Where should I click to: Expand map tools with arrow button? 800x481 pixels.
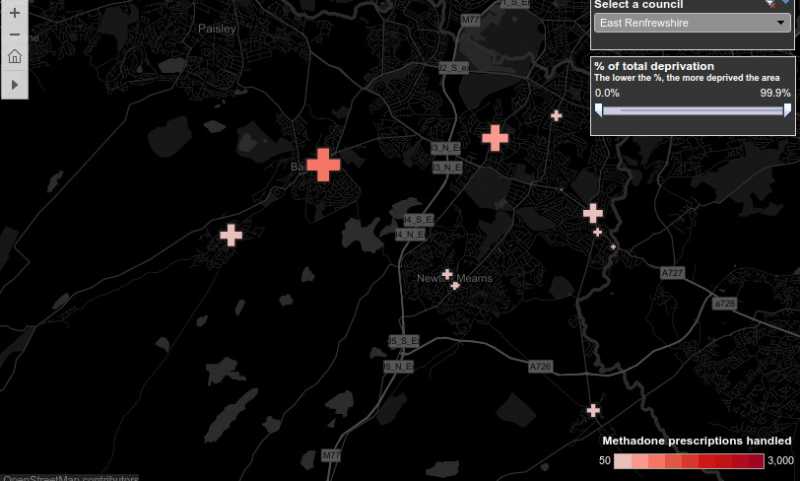pyautogui.click(x=14, y=85)
